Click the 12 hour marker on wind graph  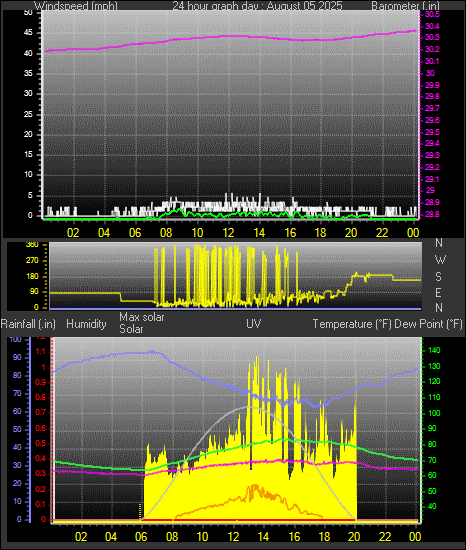(x=228, y=233)
